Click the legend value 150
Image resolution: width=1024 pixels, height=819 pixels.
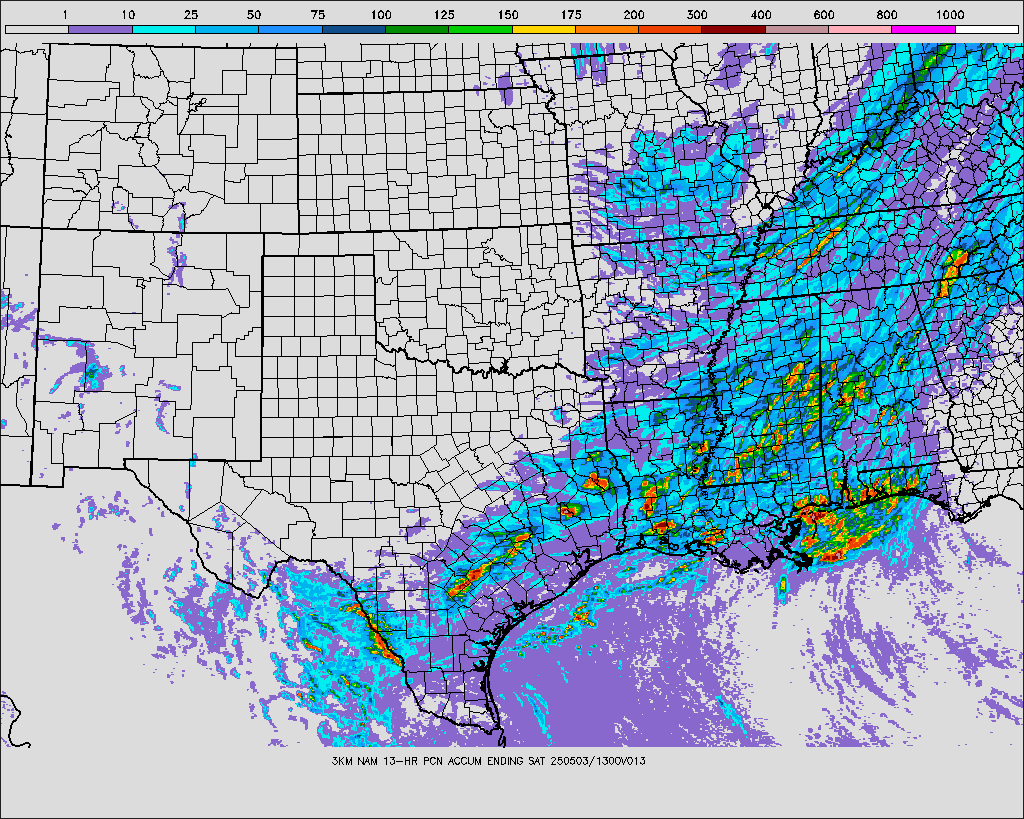[507, 15]
